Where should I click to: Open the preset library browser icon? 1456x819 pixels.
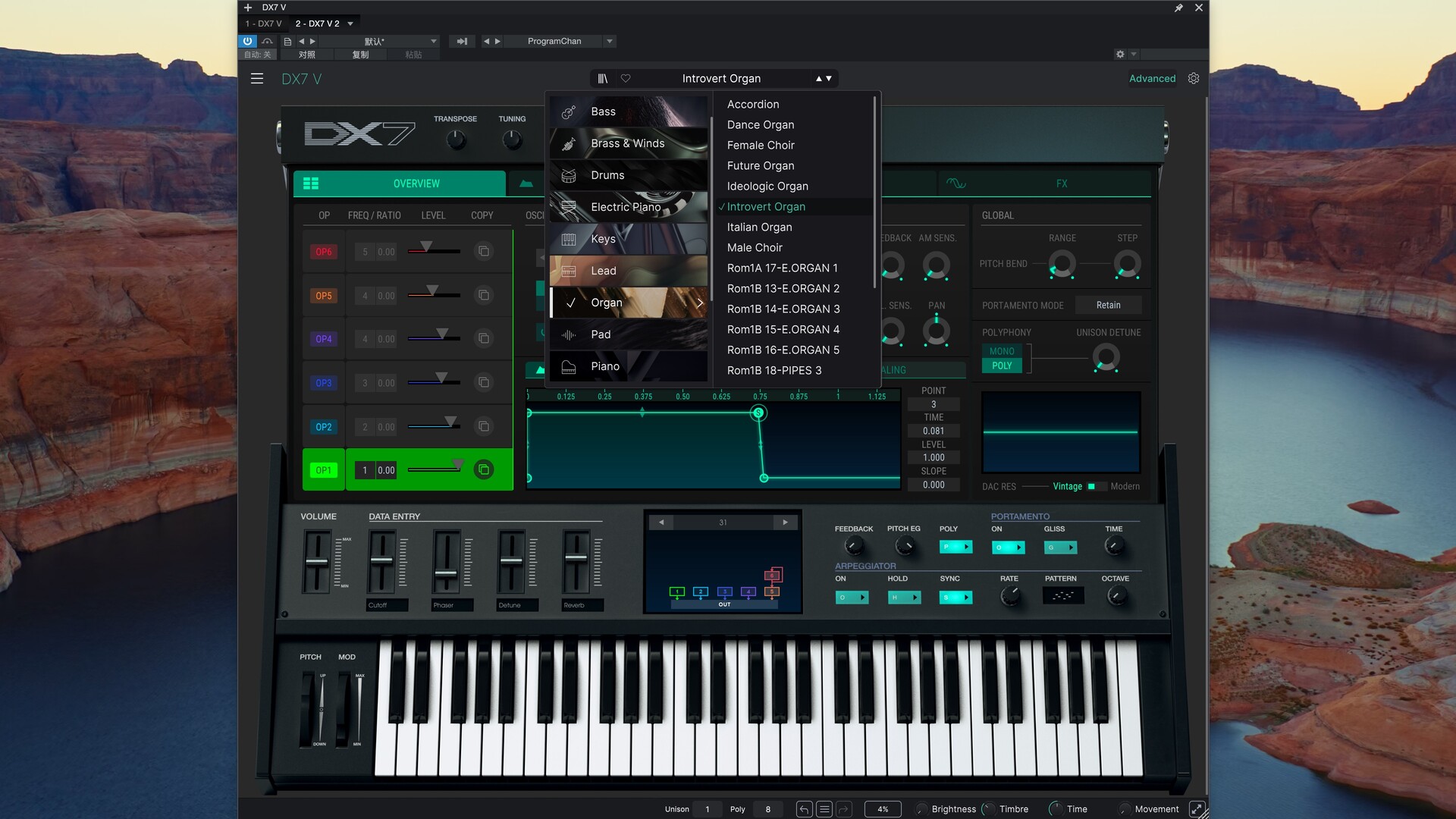(603, 79)
